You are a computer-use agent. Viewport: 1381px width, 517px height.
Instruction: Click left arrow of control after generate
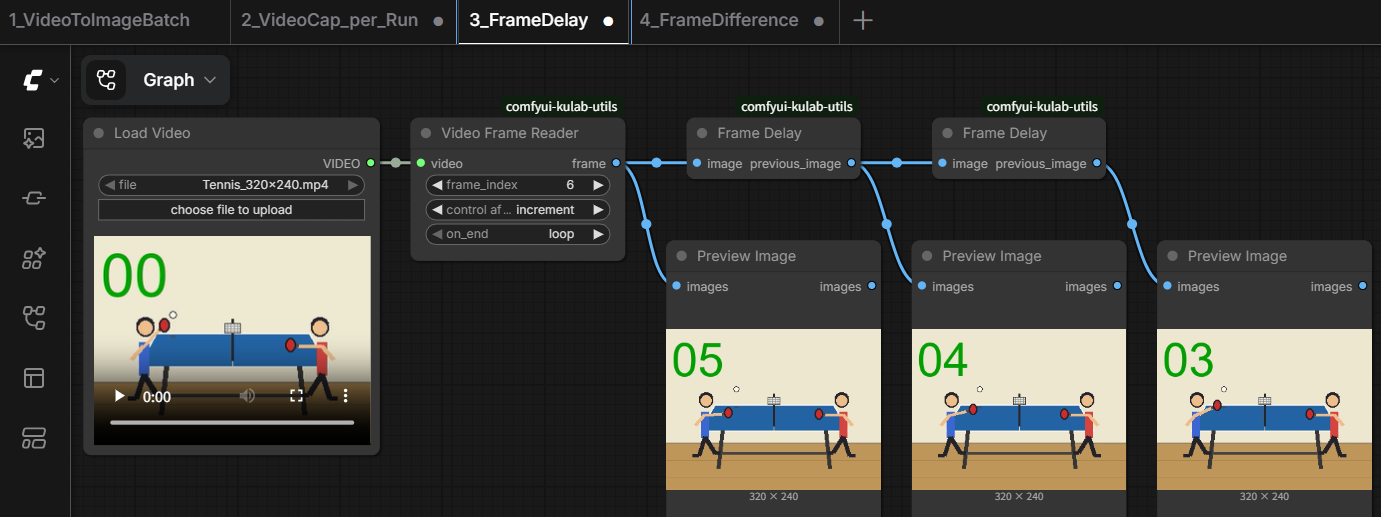[437, 210]
